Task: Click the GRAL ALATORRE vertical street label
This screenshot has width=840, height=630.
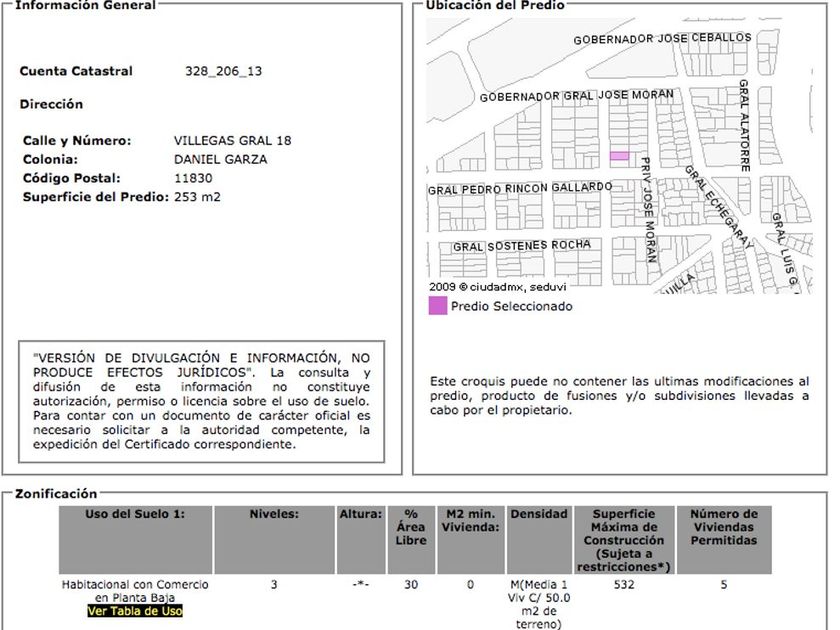Action: (x=744, y=125)
